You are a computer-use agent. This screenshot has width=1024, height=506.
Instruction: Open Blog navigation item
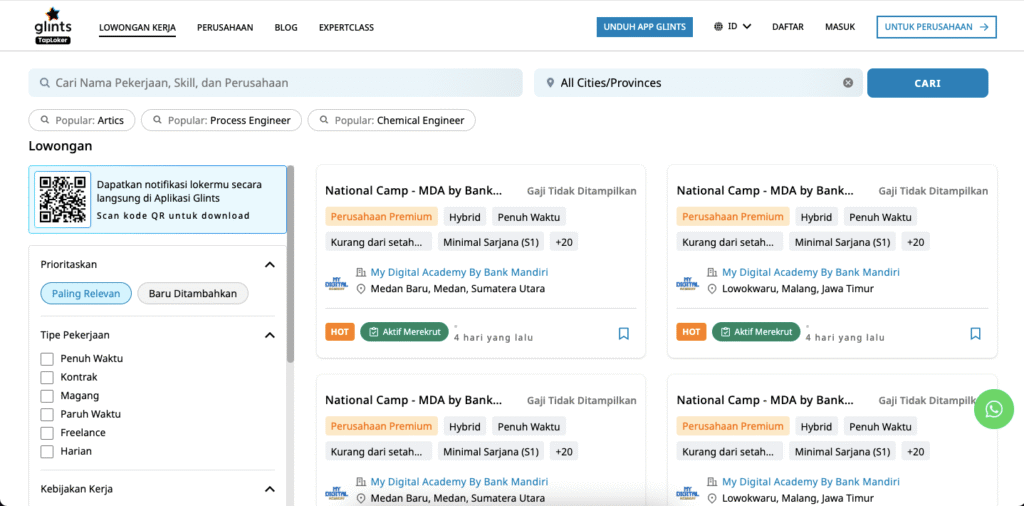(x=286, y=27)
